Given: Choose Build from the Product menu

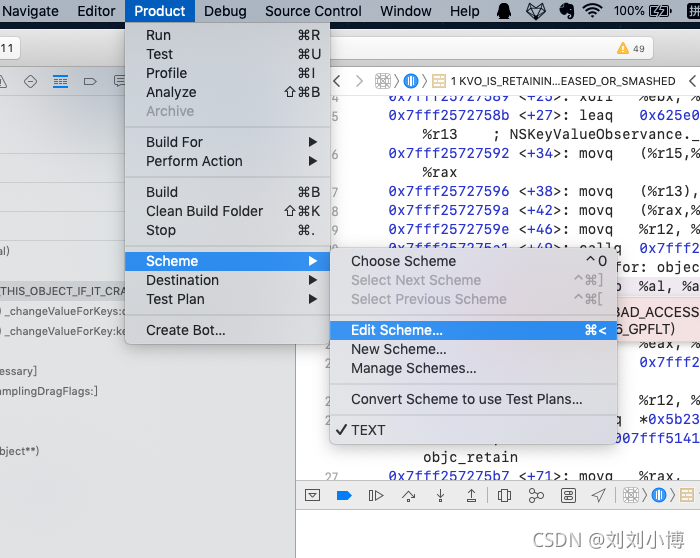Looking at the screenshot, I should point(228,192).
